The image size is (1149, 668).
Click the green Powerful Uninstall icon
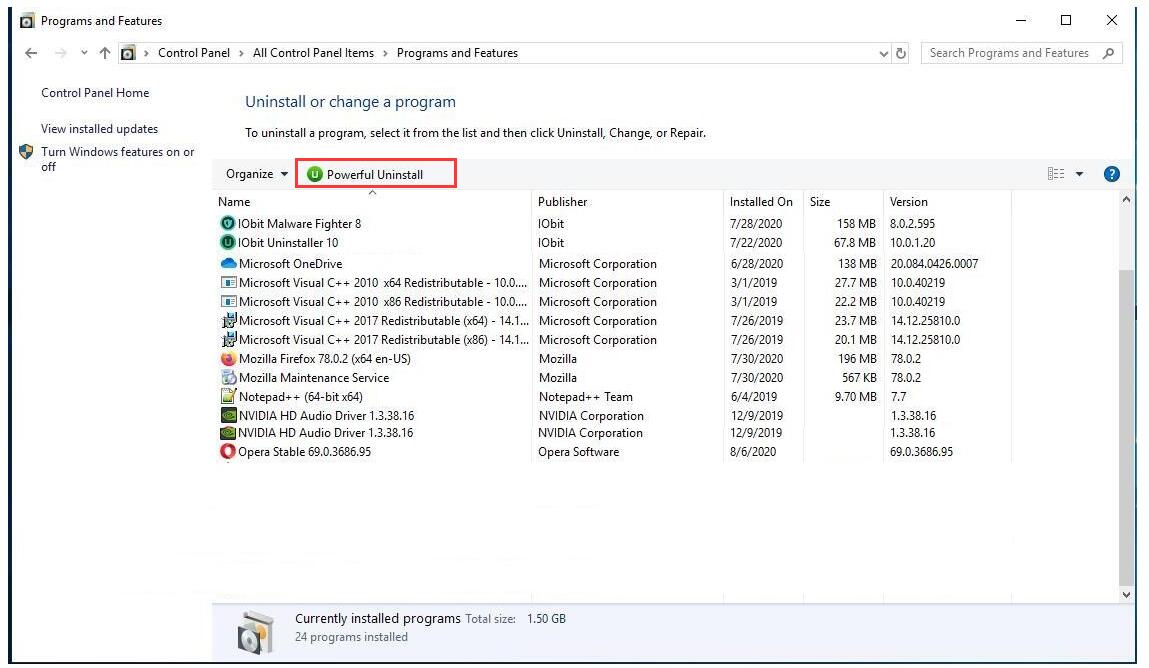[314, 174]
